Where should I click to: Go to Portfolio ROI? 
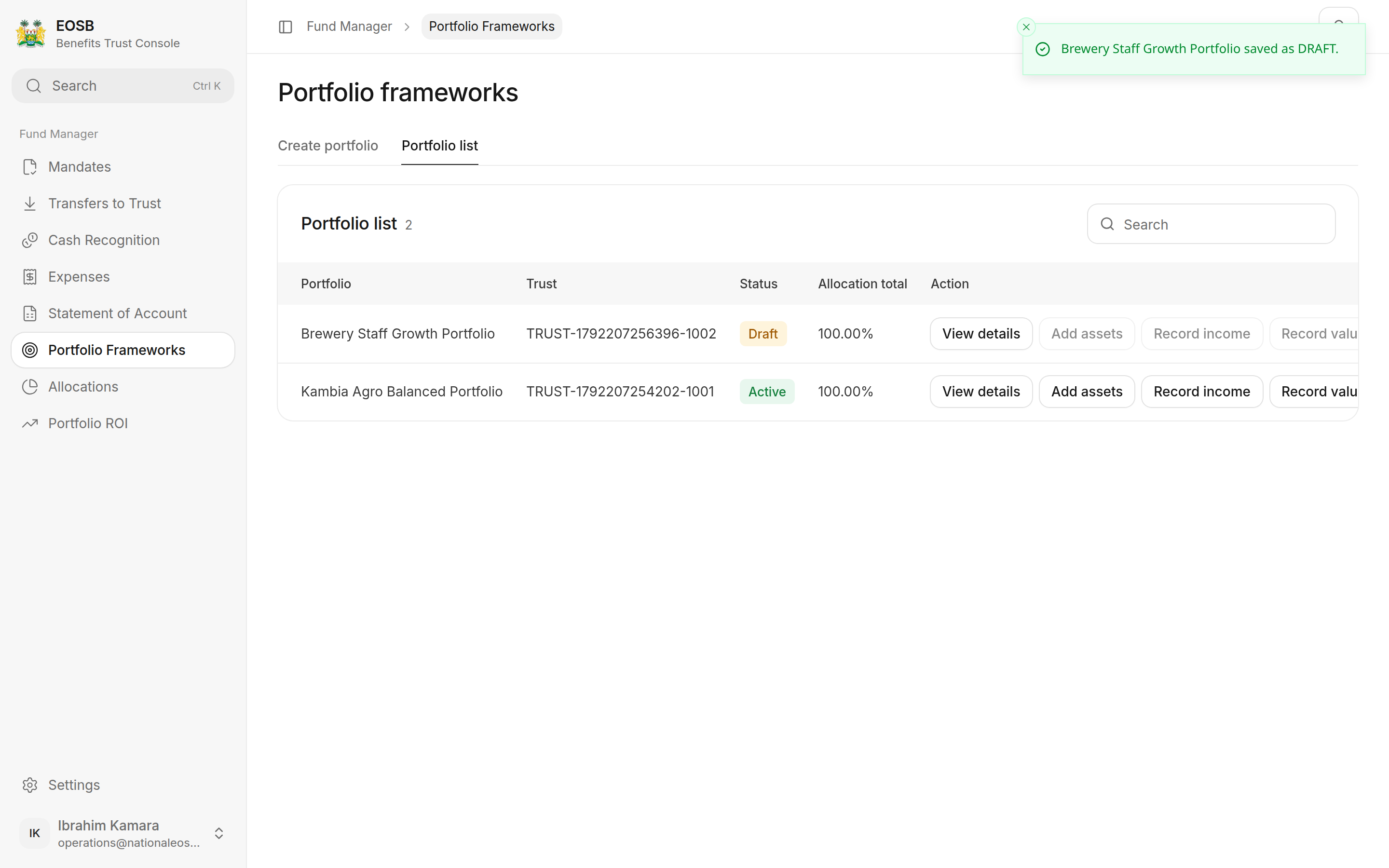(x=123, y=424)
